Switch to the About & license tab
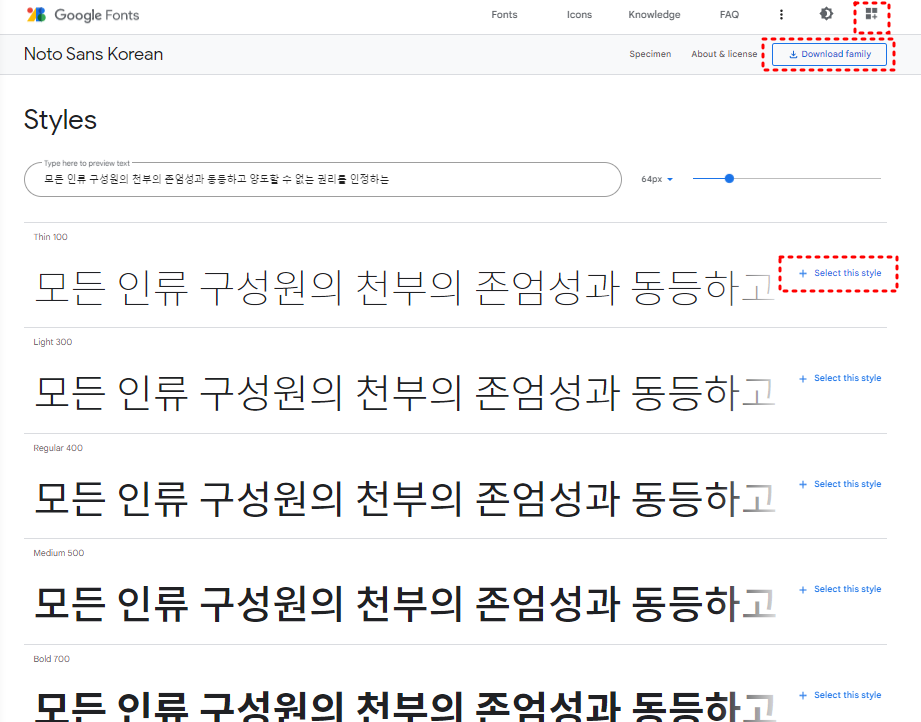 pos(724,54)
